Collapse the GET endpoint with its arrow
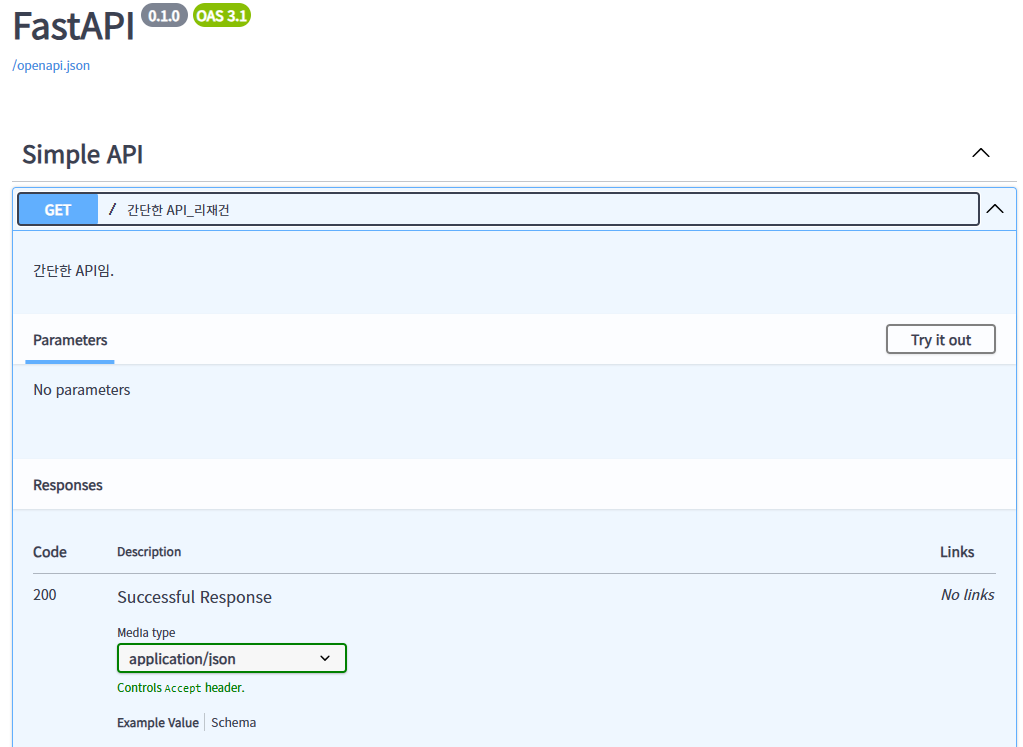This screenshot has width=1023, height=747. point(995,209)
